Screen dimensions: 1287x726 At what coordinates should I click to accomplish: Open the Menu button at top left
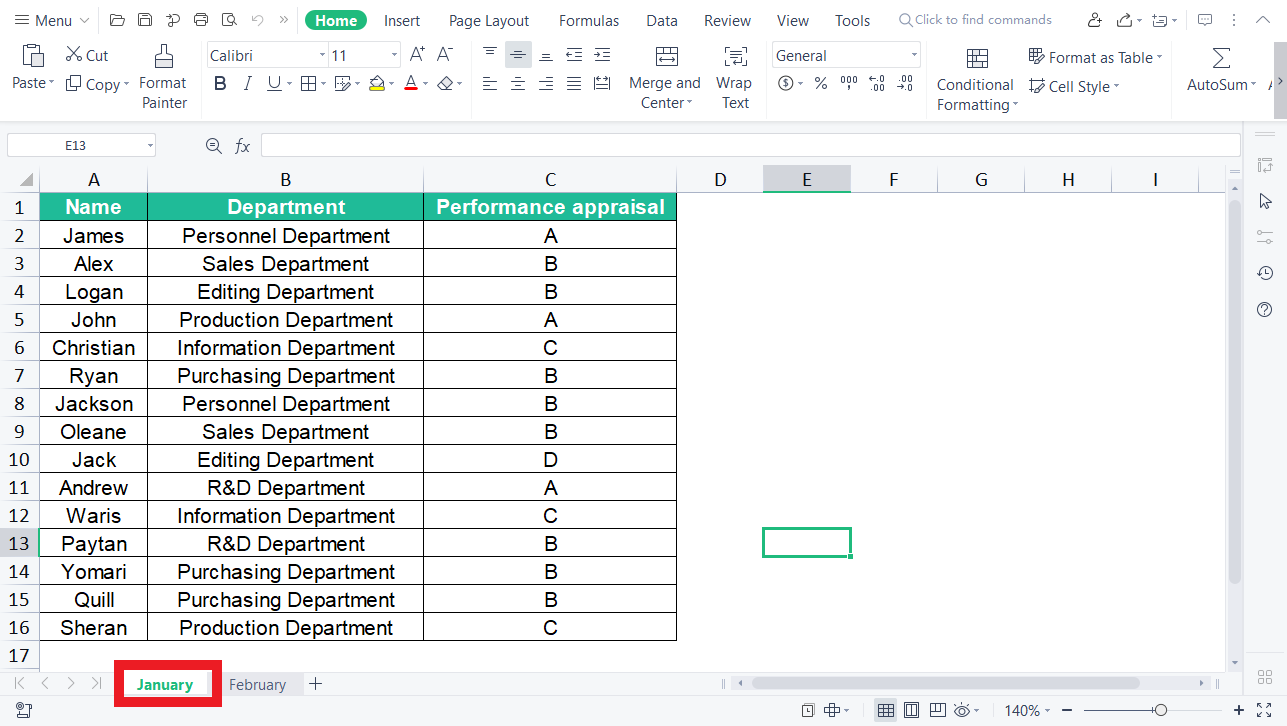pos(51,20)
